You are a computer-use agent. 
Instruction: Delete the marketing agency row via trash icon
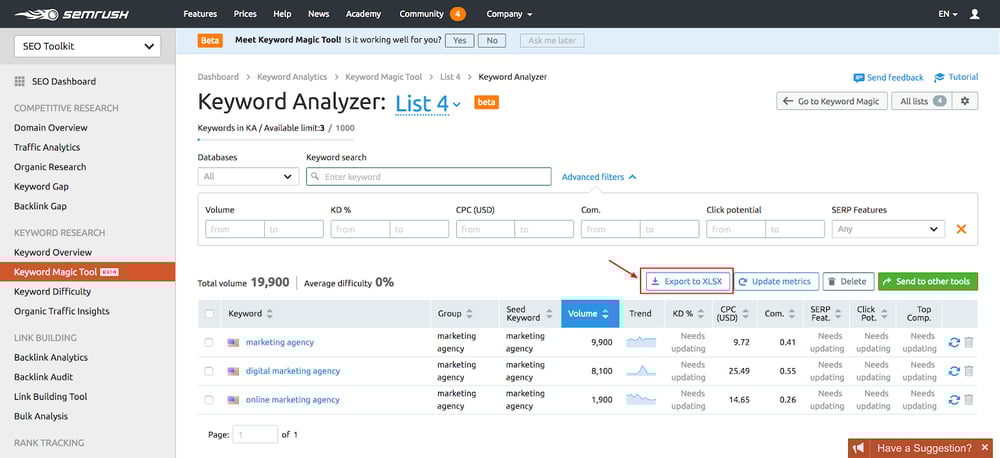tap(969, 343)
